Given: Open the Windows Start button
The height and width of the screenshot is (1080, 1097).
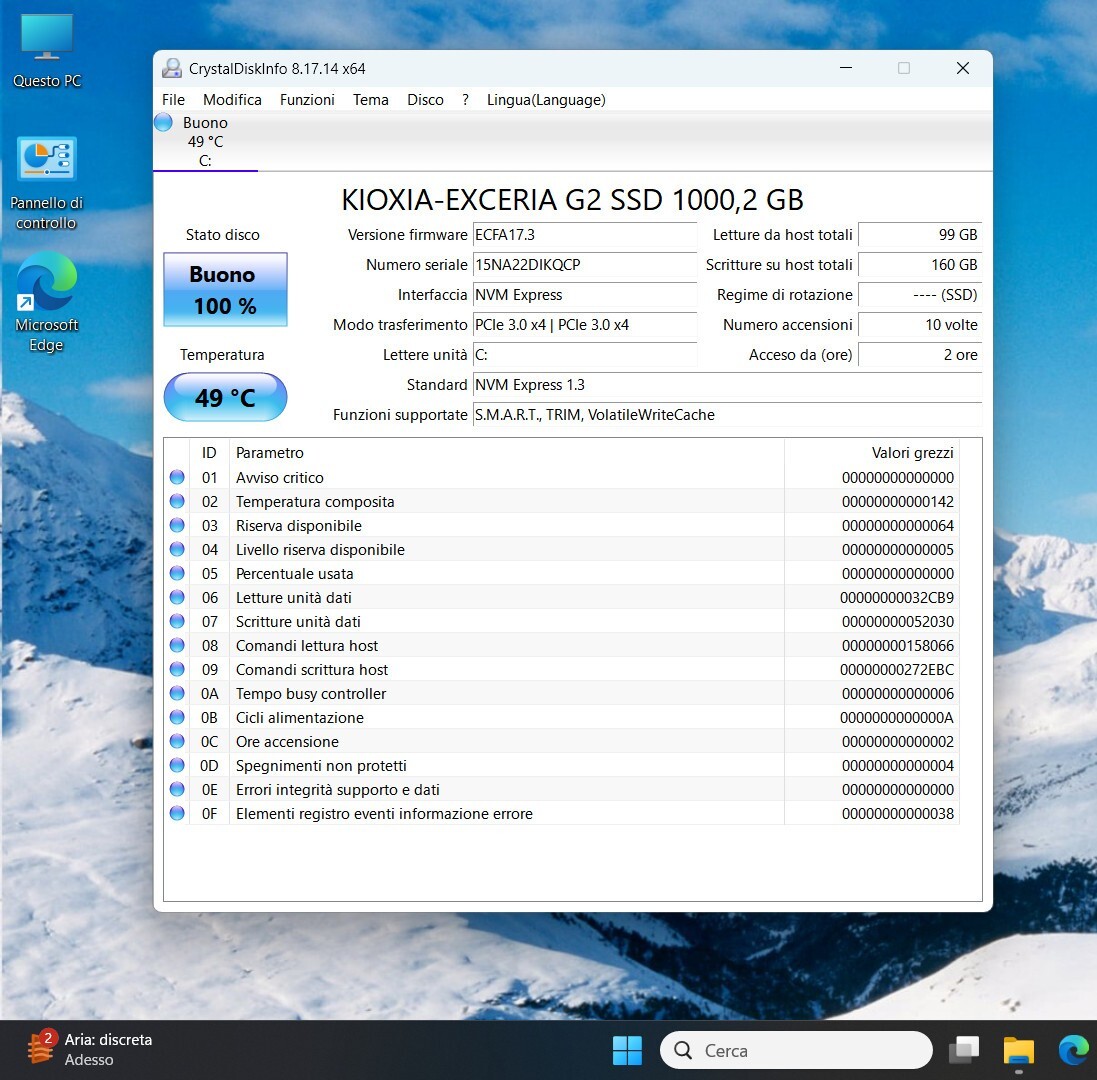Looking at the screenshot, I should point(627,1050).
